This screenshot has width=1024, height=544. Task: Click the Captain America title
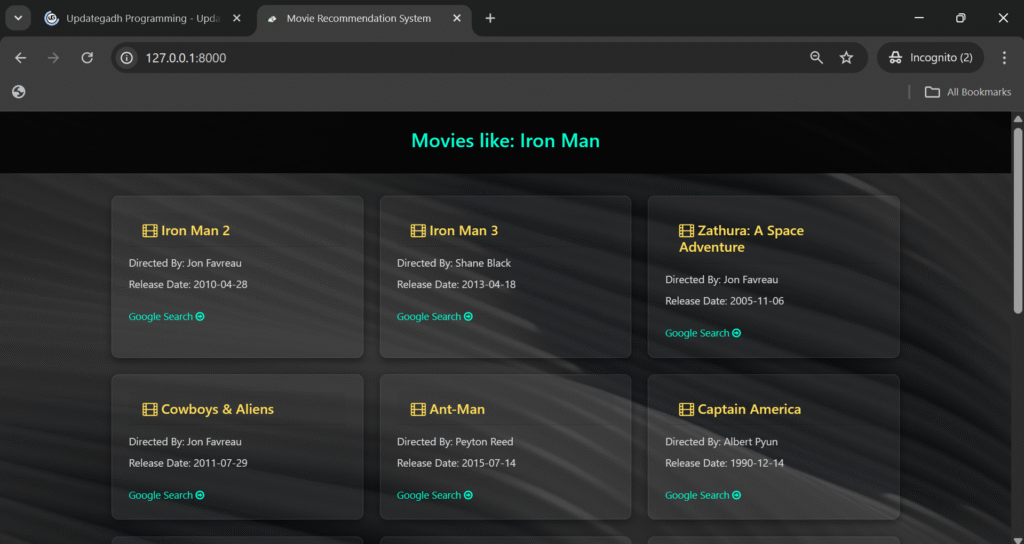(x=749, y=409)
